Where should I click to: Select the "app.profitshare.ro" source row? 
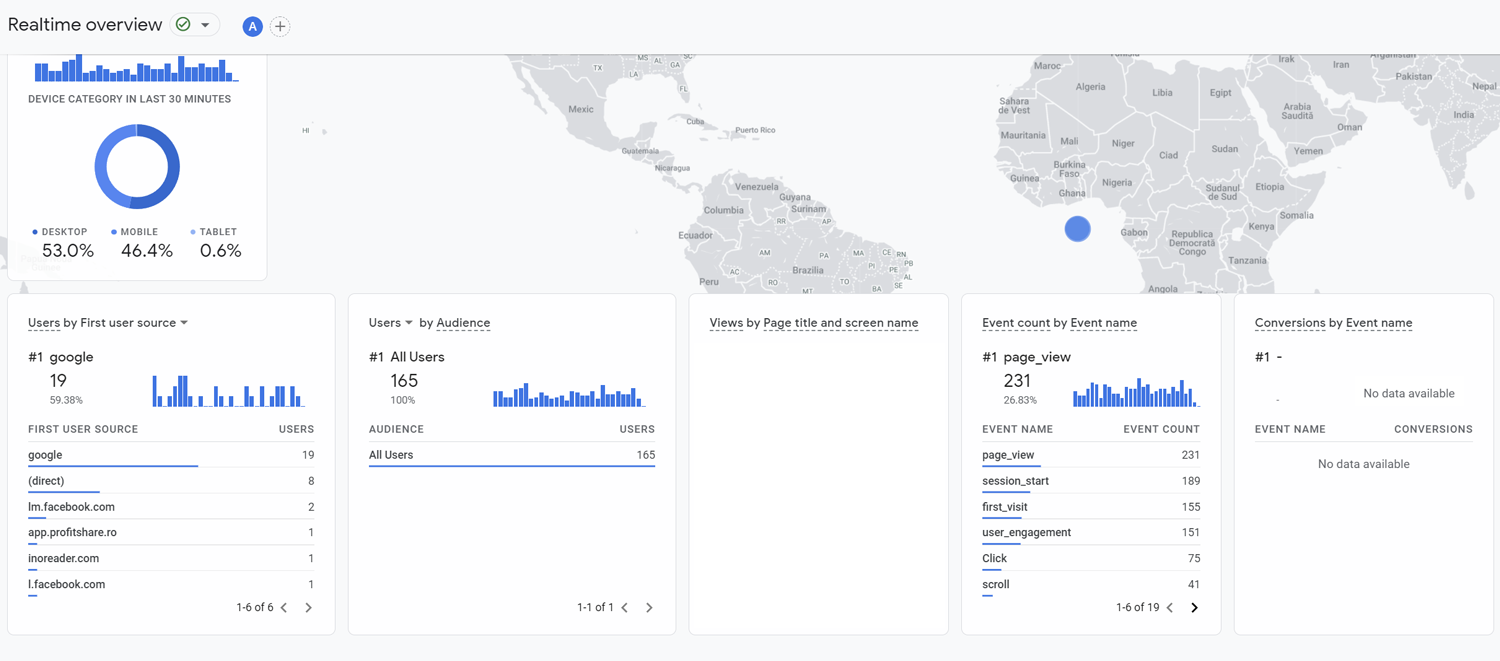click(x=171, y=533)
